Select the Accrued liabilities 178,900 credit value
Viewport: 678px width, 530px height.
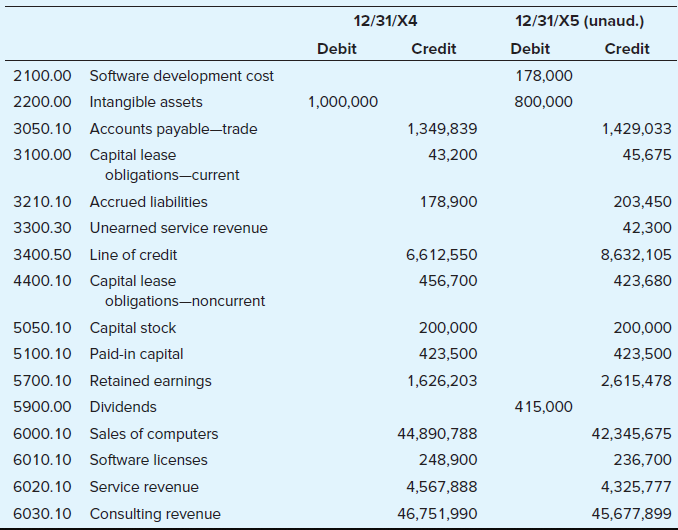pyautogui.click(x=449, y=202)
